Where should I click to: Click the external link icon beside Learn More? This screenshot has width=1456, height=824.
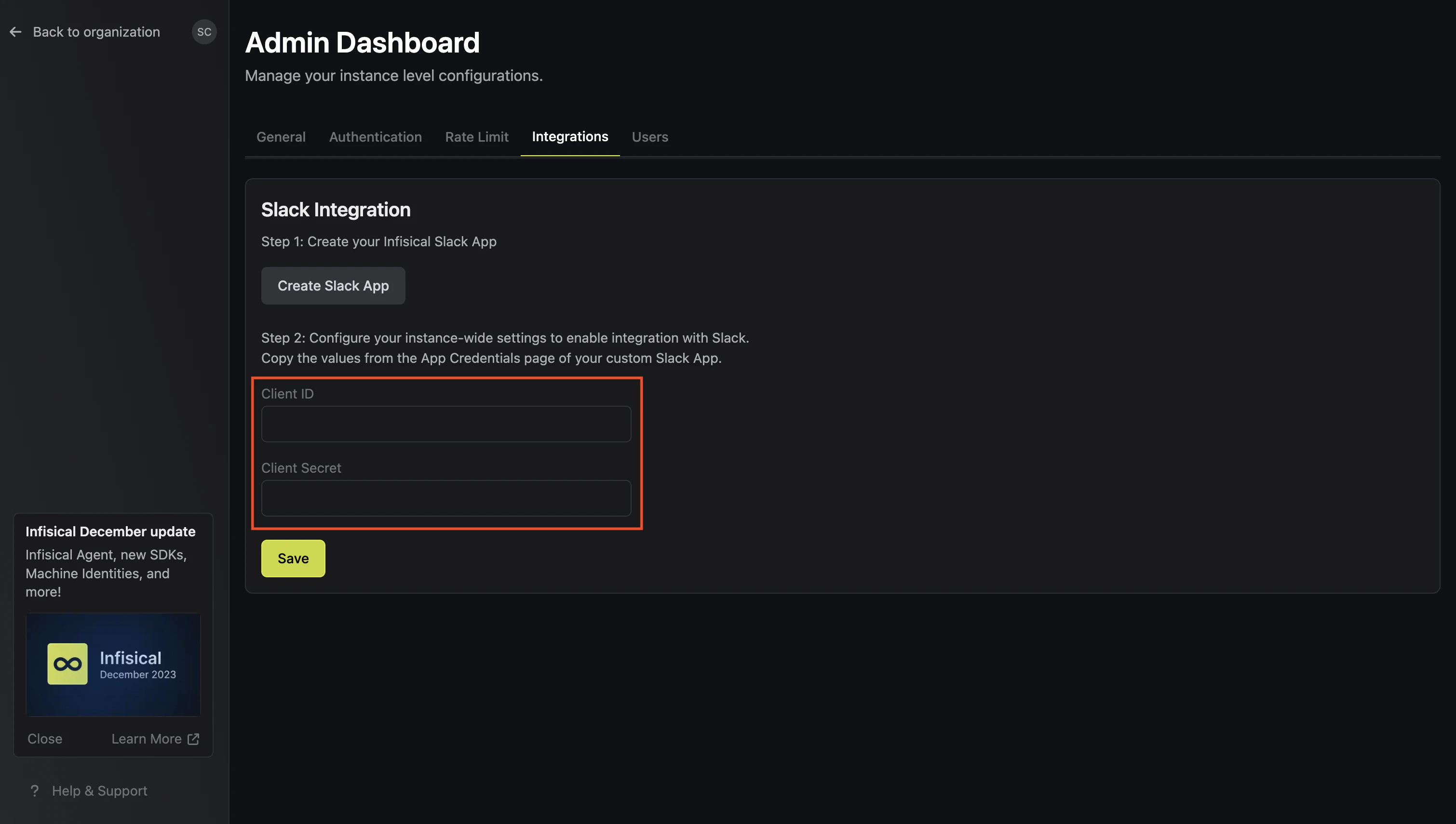pyautogui.click(x=194, y=739)
